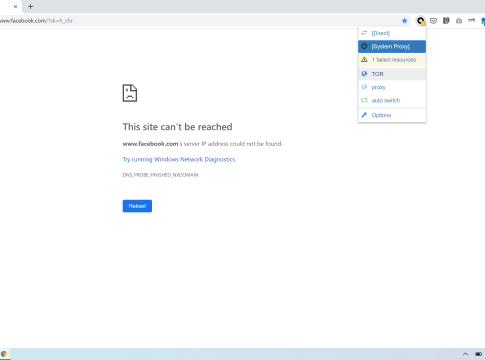485x360 pixels.
Task: Click the battery icon in system tray
Action: click(479, 354)
